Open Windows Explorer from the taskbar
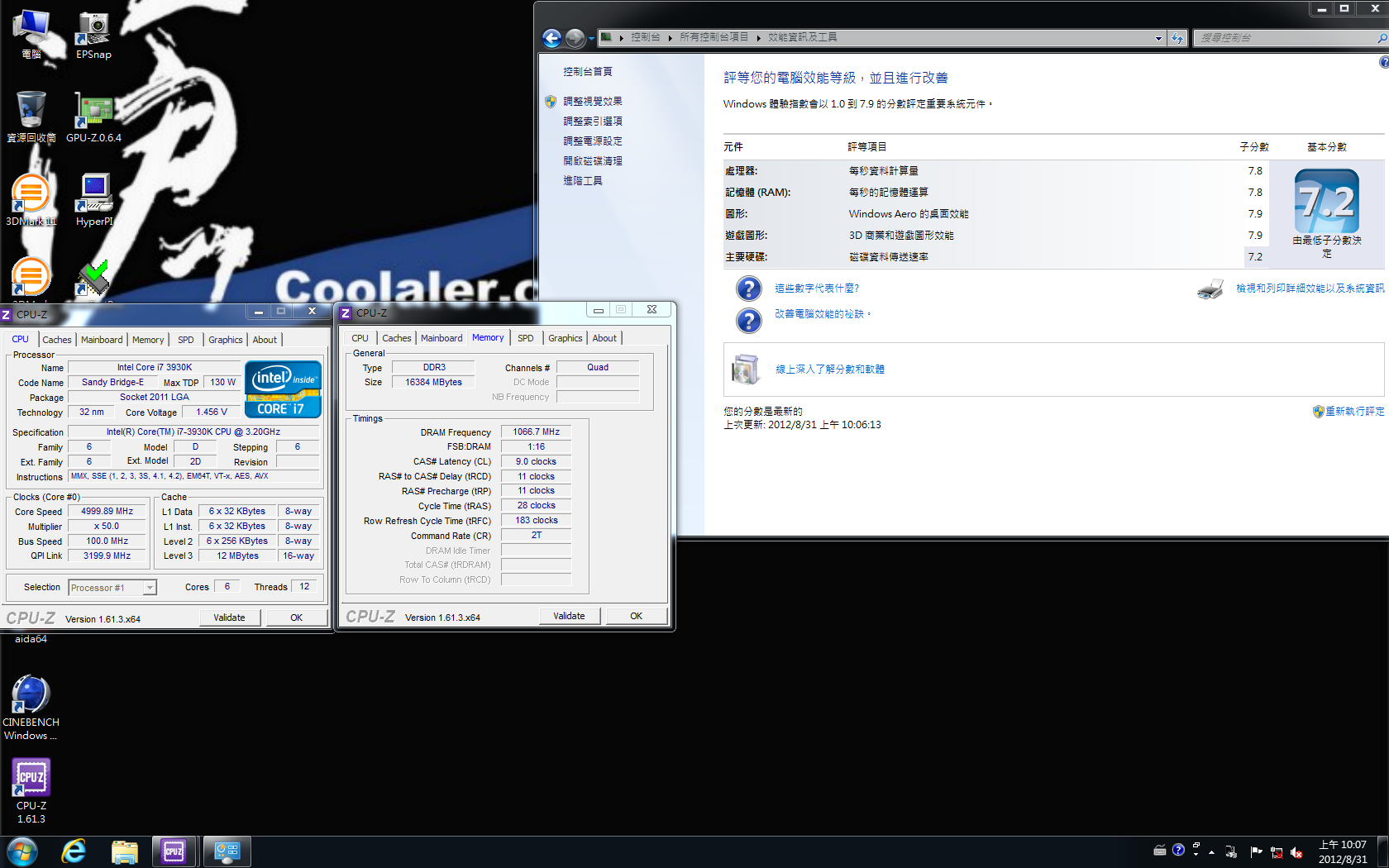The height and width of the screenshot is (868, 1389). pyautogui.click(x=124, y=851)
